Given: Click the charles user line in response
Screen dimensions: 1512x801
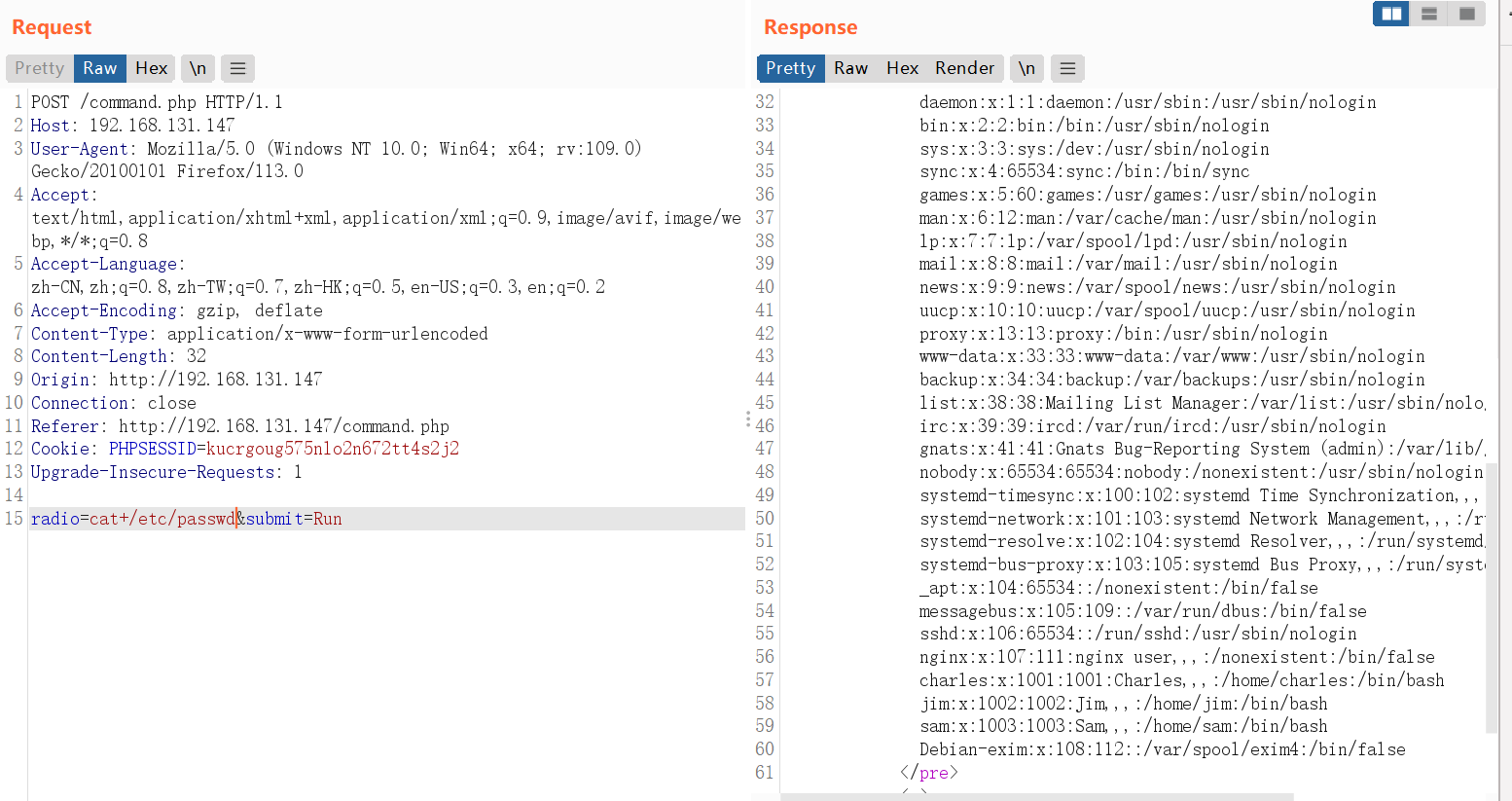Looking at the screenshot, I should click(x=1181, y=680).
